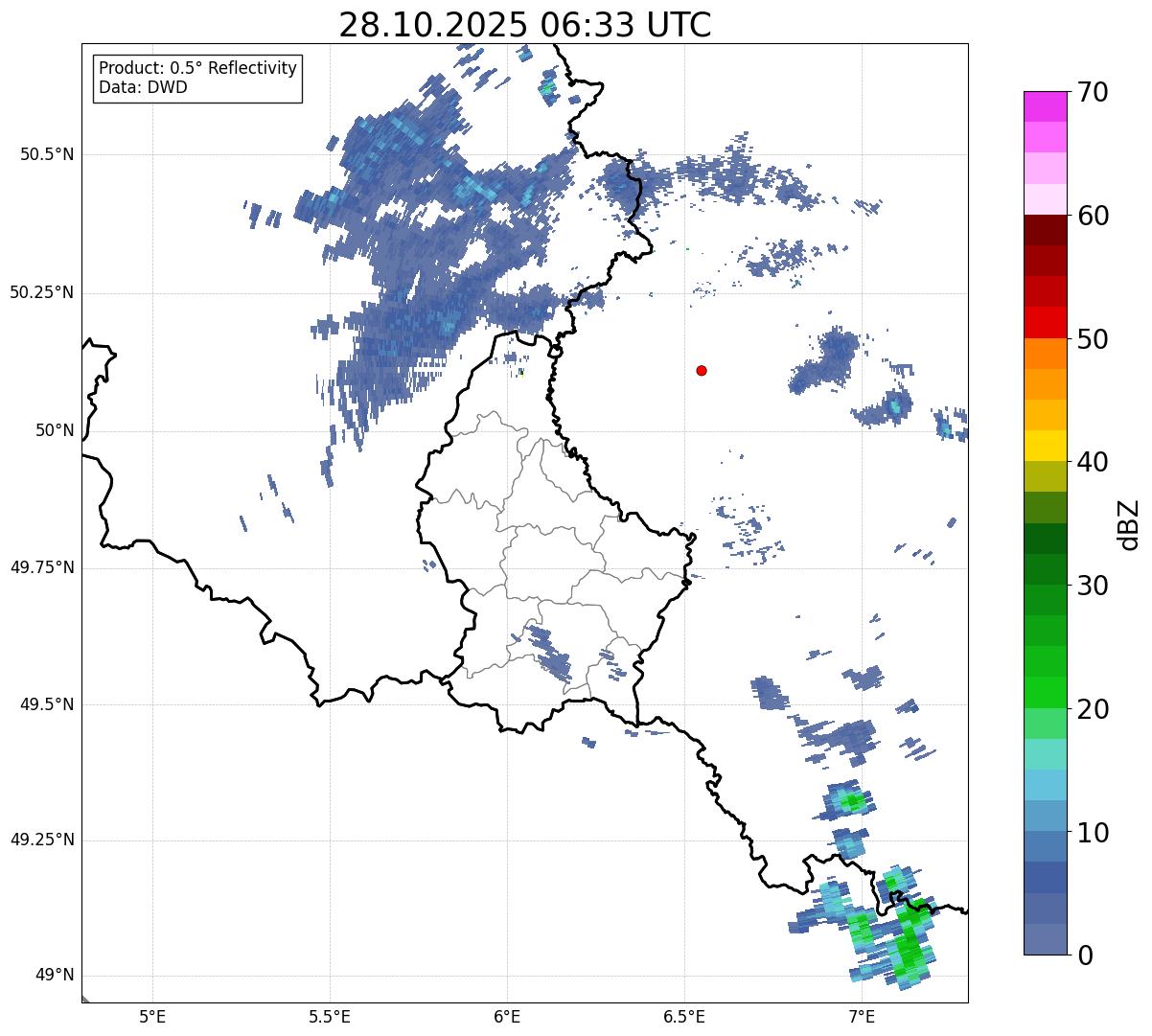Pick the orange segment just below 50 dBZ
The image size is (1152, 1036).
(x=1046, y=354)
